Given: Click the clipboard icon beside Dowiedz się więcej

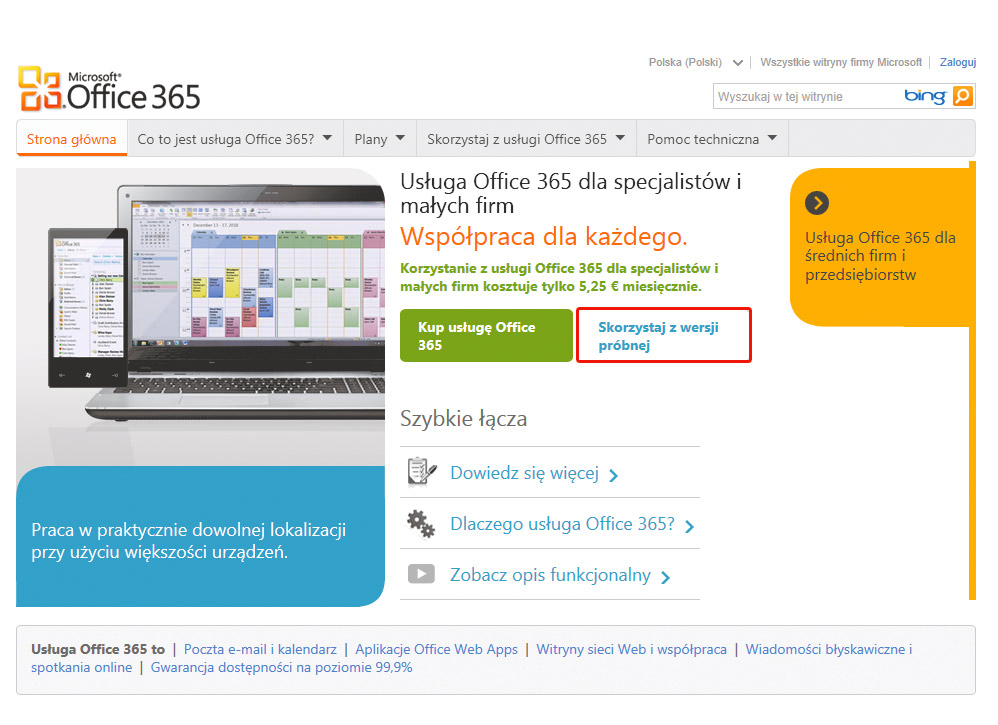Looking at the screenshot, I should click(421, 472).
